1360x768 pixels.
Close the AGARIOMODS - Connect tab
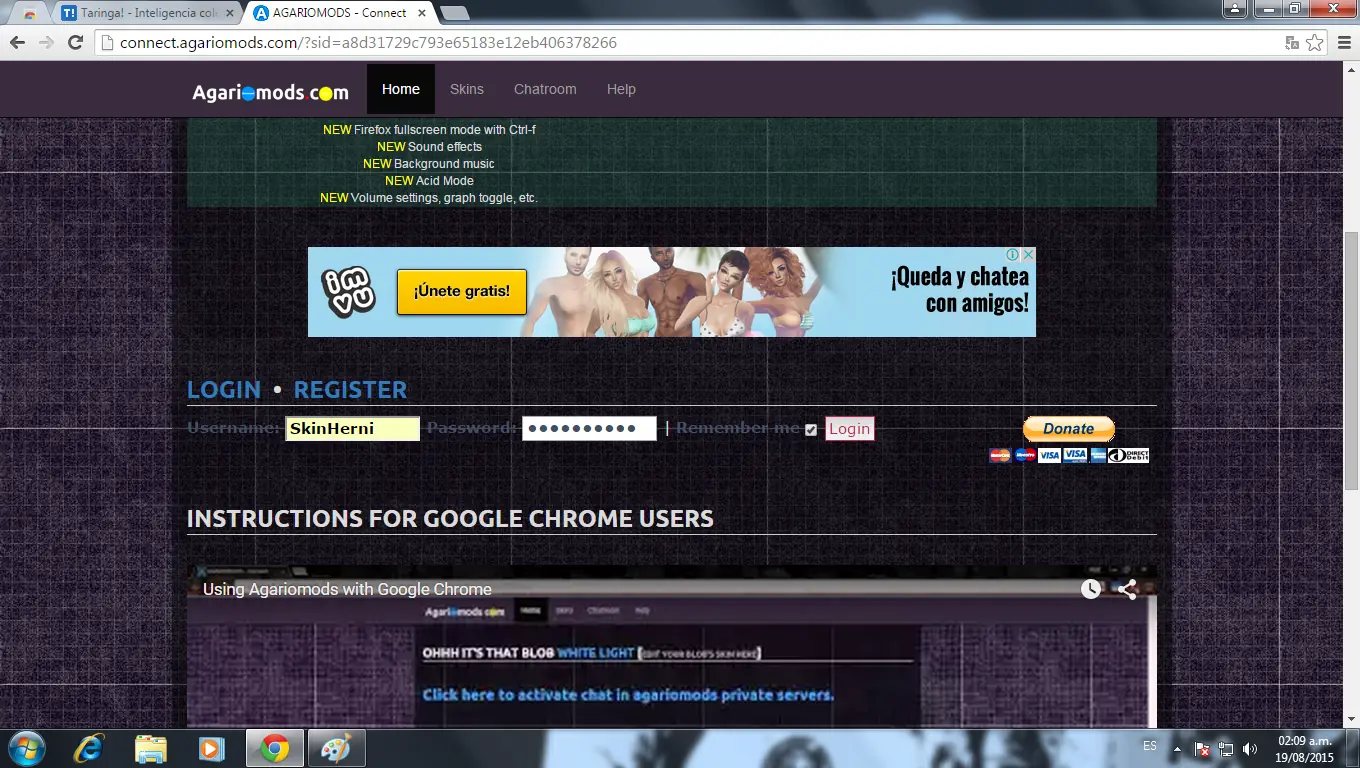(x=422, y=13)
